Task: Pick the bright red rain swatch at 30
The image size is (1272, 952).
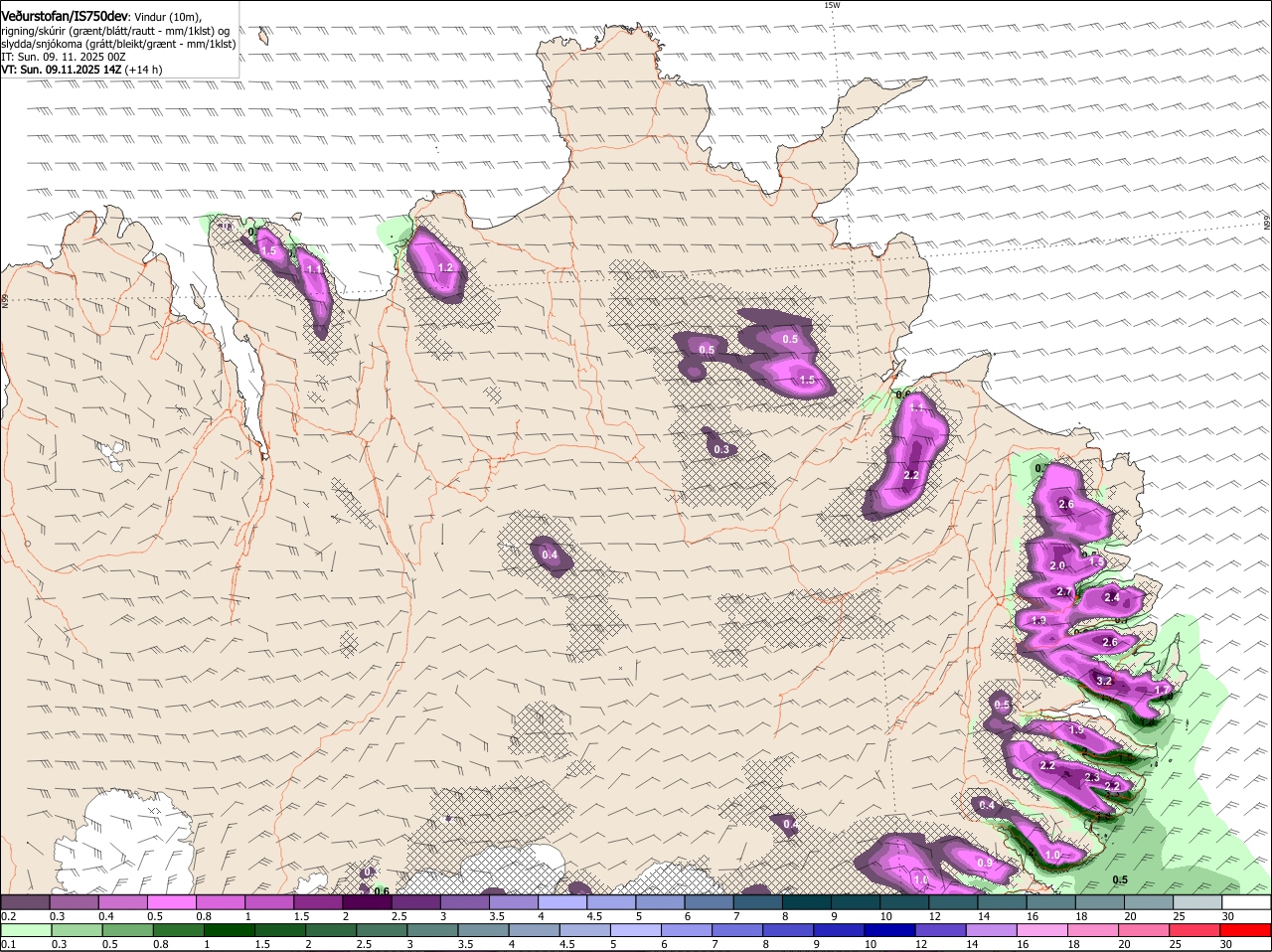Action: tap(1247, 930)
